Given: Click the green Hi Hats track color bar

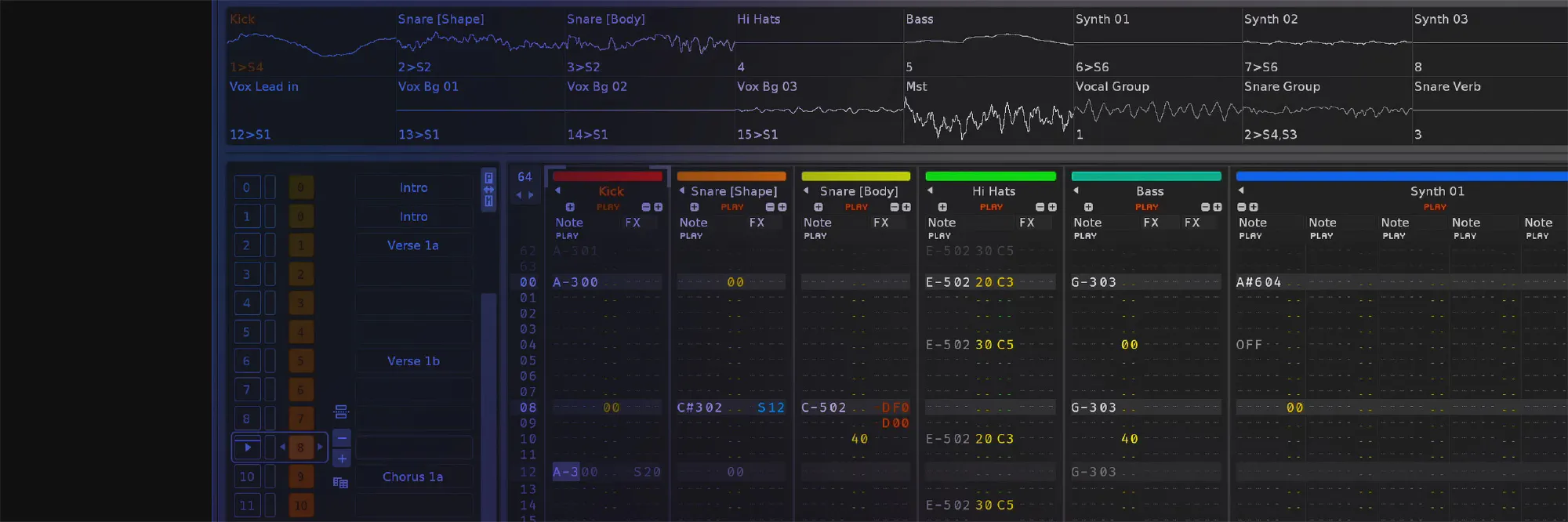Looking at the screenshot, I should pyautogui.click(x=990, y=176).
